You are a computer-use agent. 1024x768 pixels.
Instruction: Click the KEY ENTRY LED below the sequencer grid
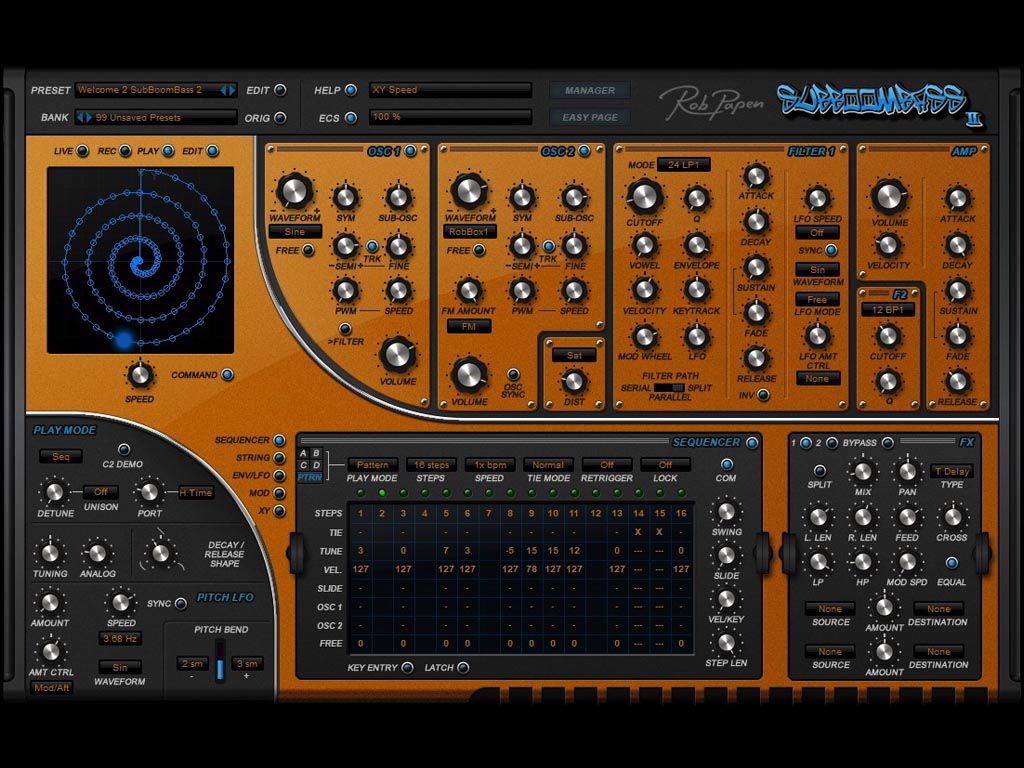point(407,667)
